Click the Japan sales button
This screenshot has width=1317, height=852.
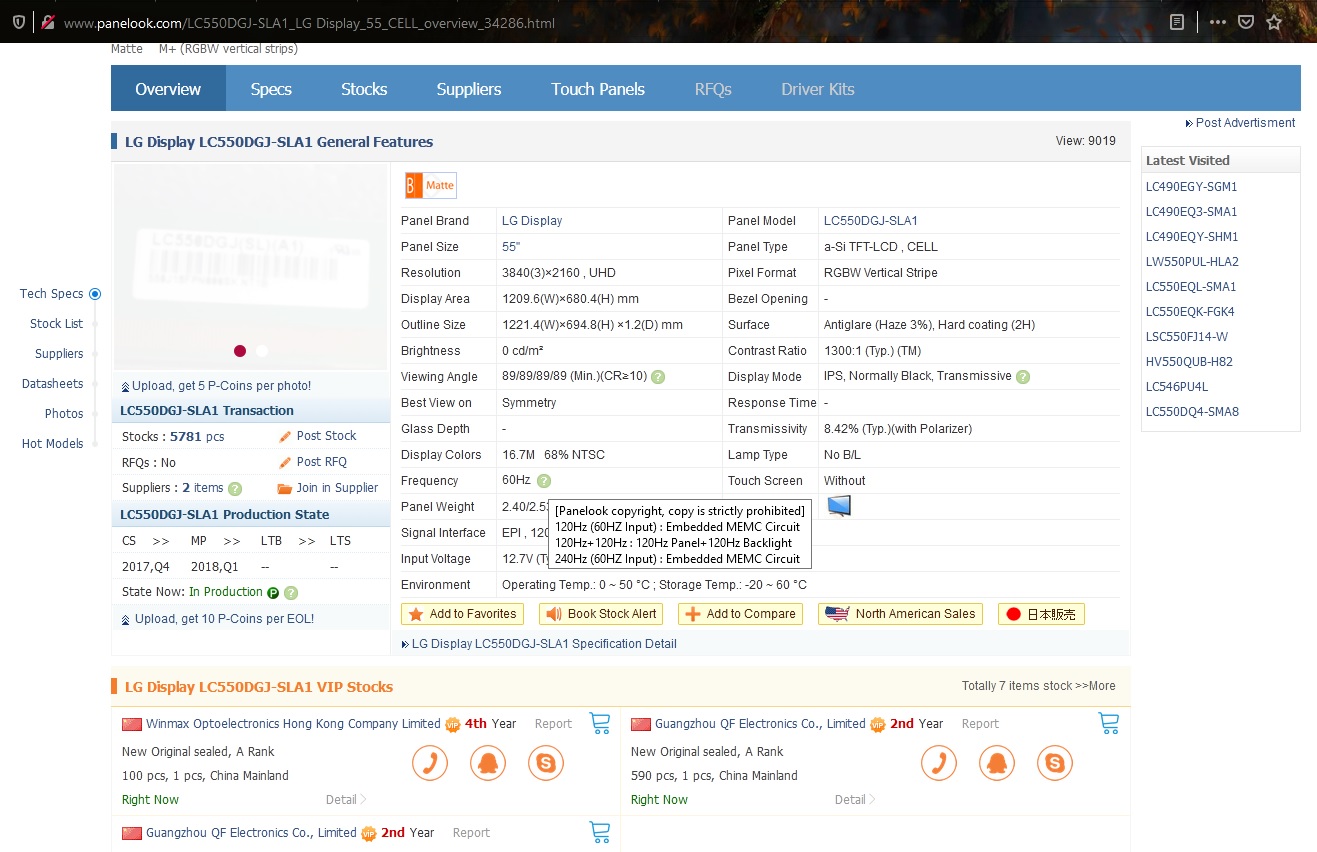(x=1041, y=614)
